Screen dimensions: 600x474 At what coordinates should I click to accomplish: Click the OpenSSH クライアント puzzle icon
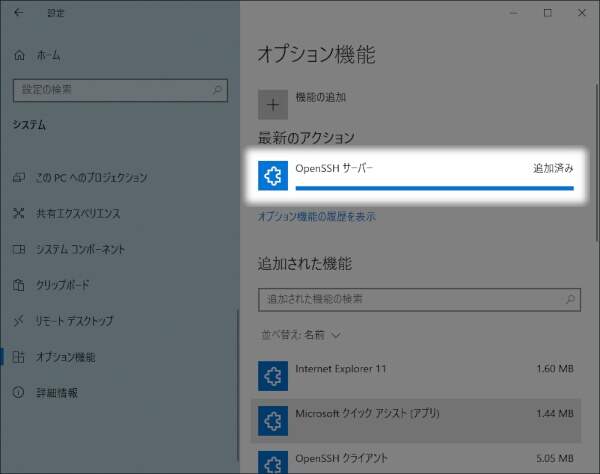[x=273, y=462]
